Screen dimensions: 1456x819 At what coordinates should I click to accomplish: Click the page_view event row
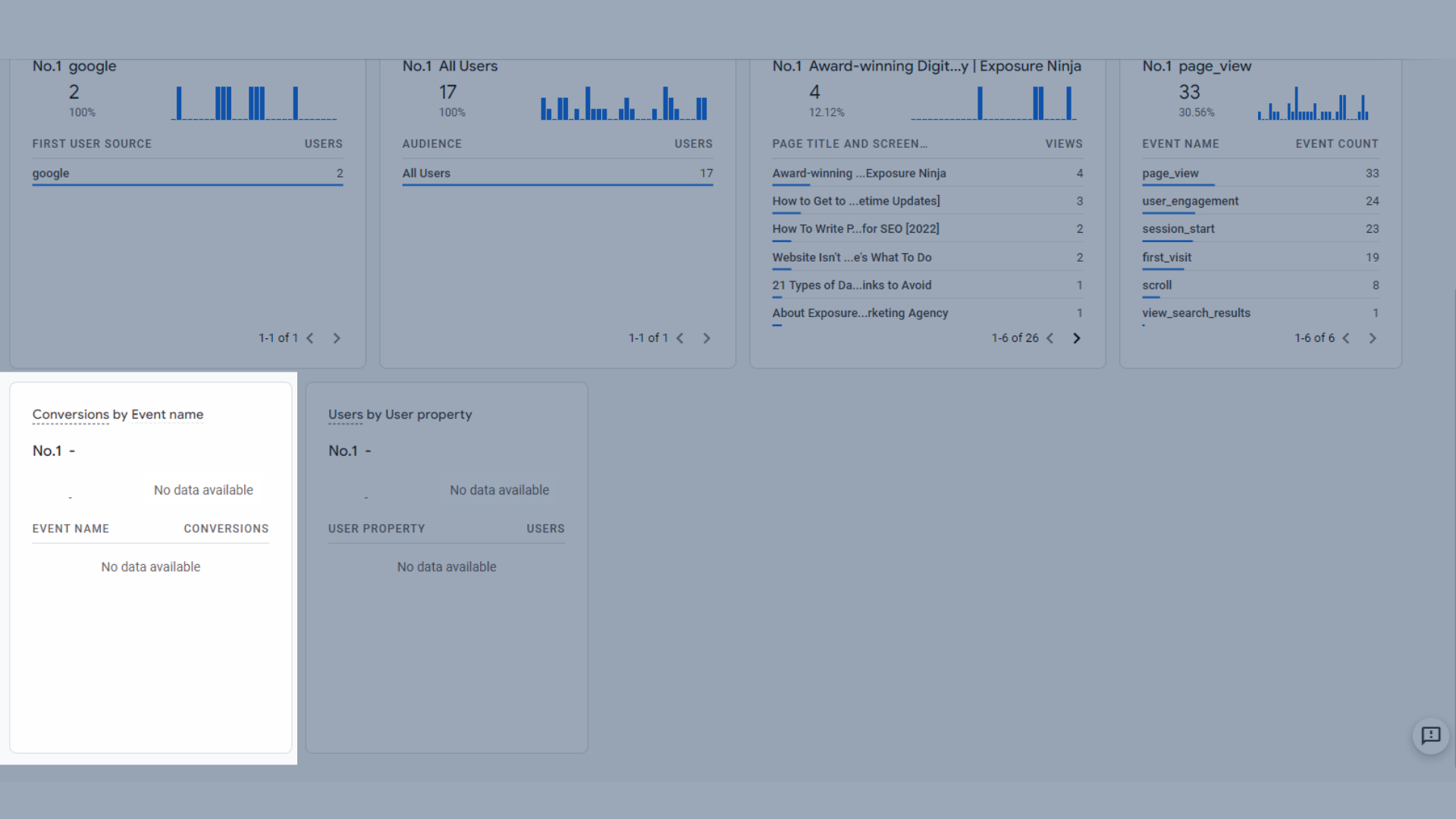click(1170, 174)
